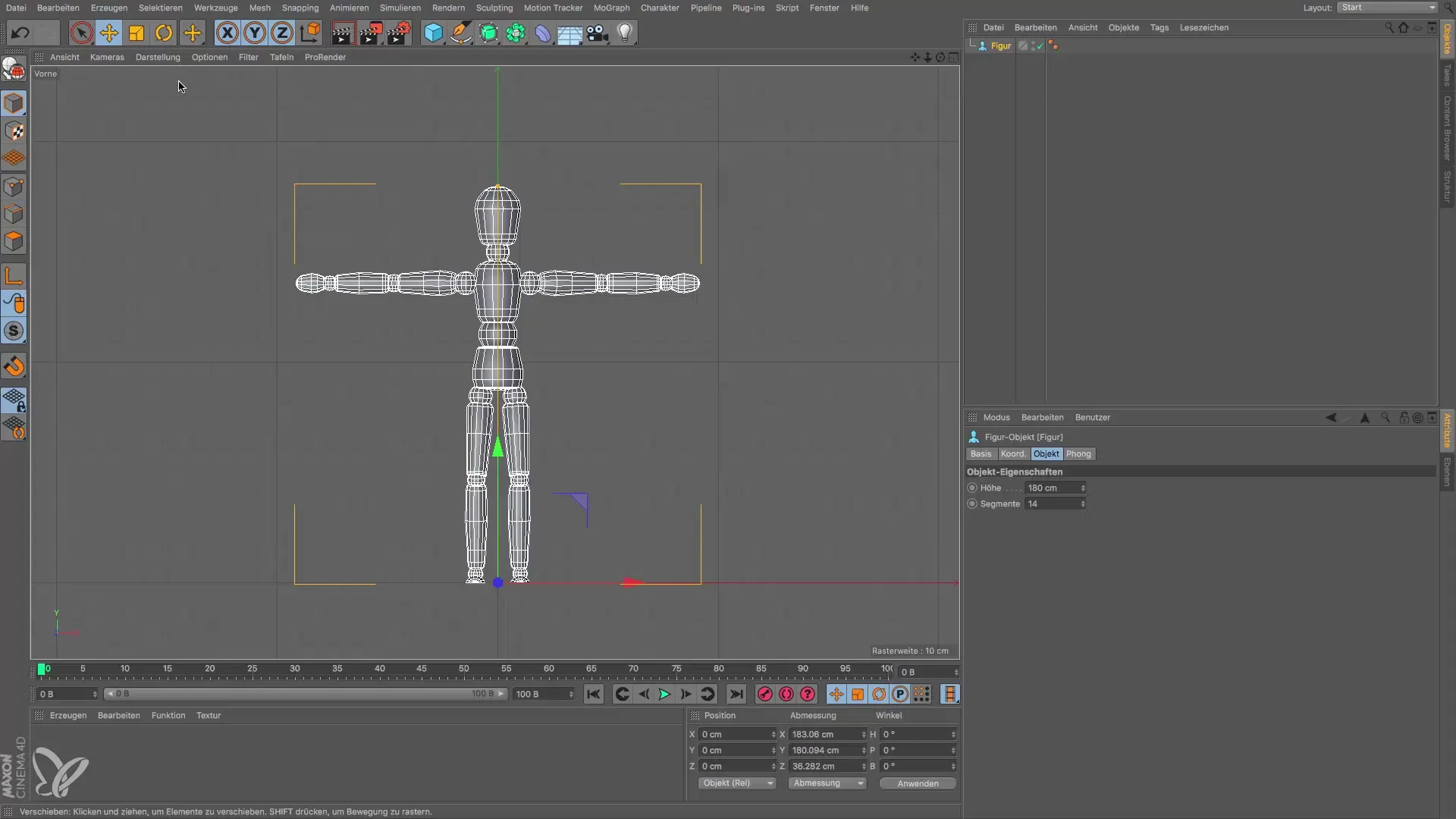The height and width of the screenshot is (819, 1456).
Task: Open the spline pen tool
Action: tap(461, 33)
